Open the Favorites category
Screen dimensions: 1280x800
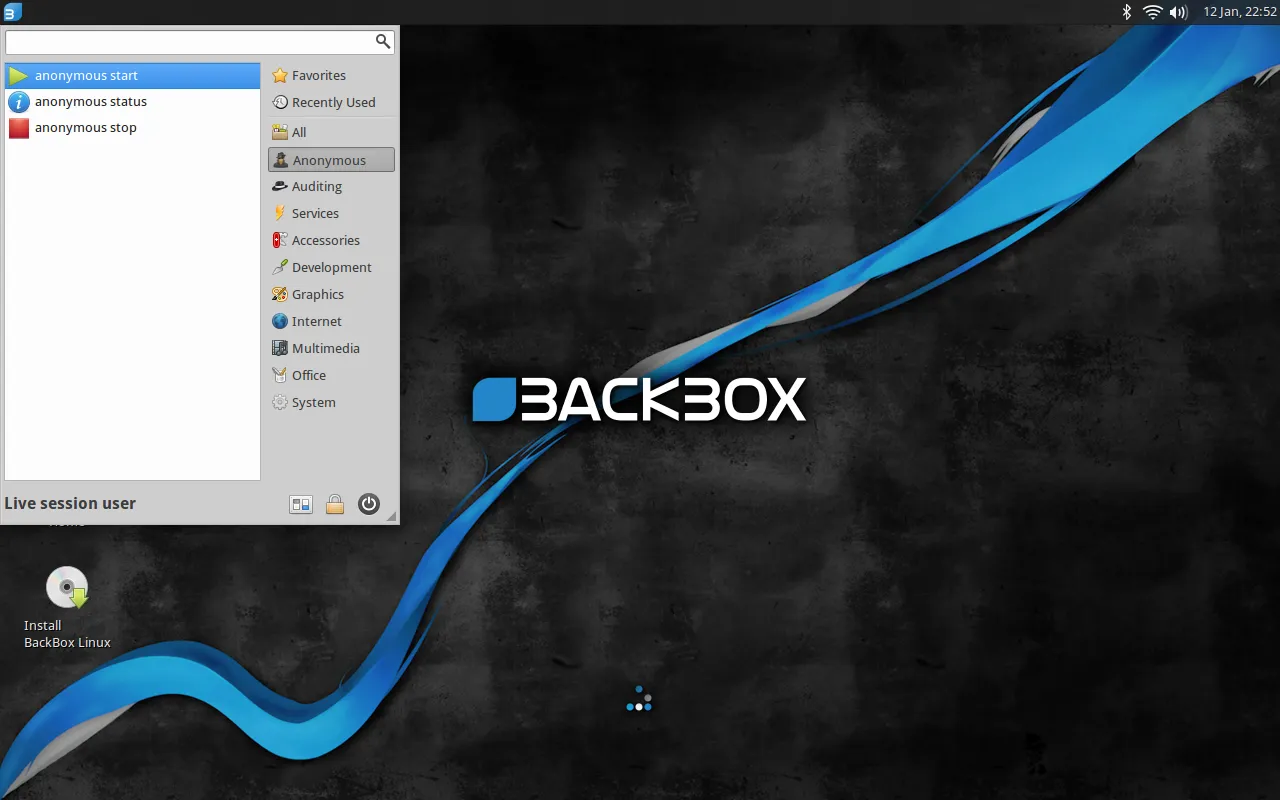pyautogui.click(x=331, y=76)
